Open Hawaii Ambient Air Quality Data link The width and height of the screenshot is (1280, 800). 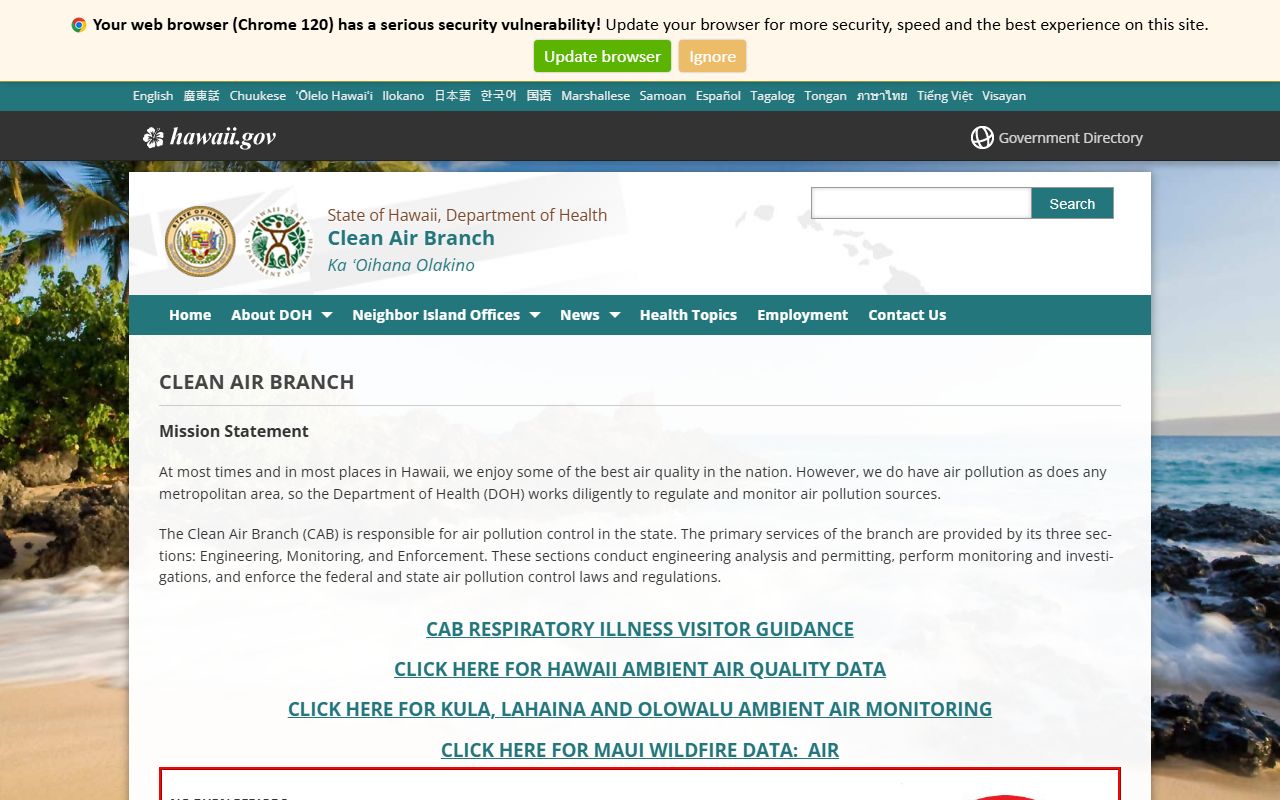[640, 669]
